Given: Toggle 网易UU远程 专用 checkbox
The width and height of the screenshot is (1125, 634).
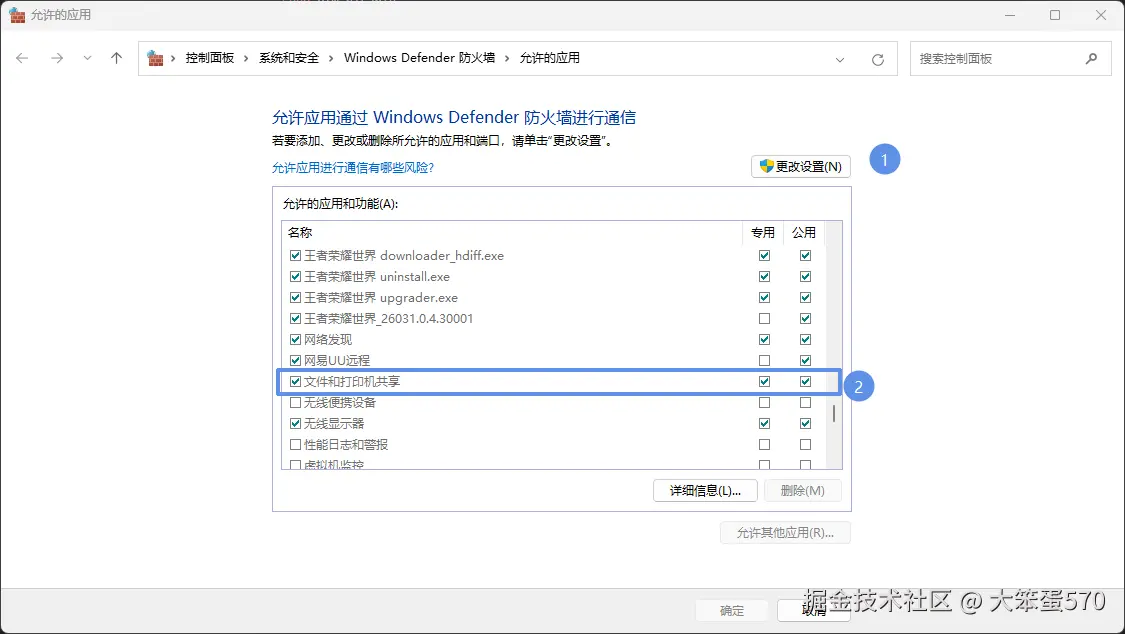Looking at the screenshot, I should click(x=764, y=360).
